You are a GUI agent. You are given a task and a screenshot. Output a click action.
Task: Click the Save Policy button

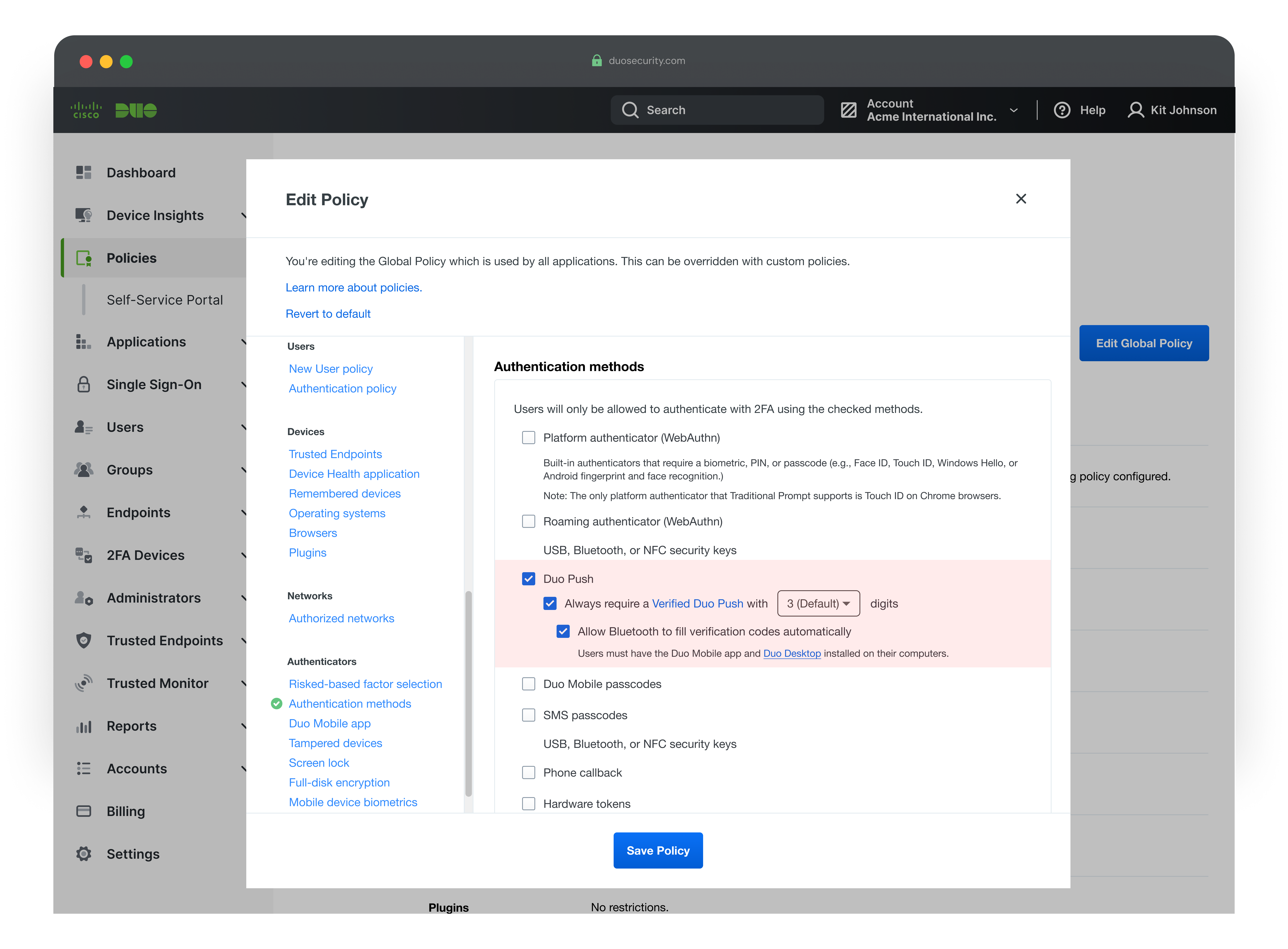pyautogui.click(x=658, y=851)
